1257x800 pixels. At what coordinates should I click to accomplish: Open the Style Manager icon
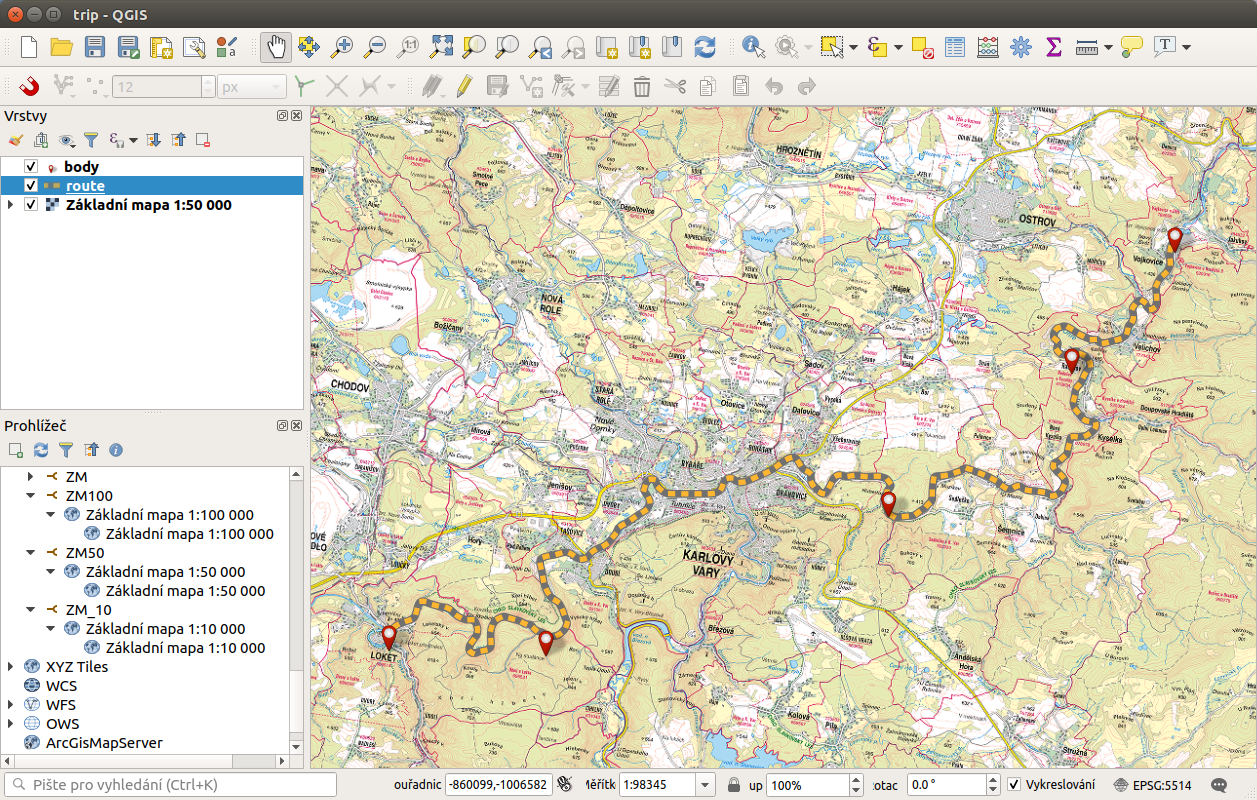tap(226, 46)
